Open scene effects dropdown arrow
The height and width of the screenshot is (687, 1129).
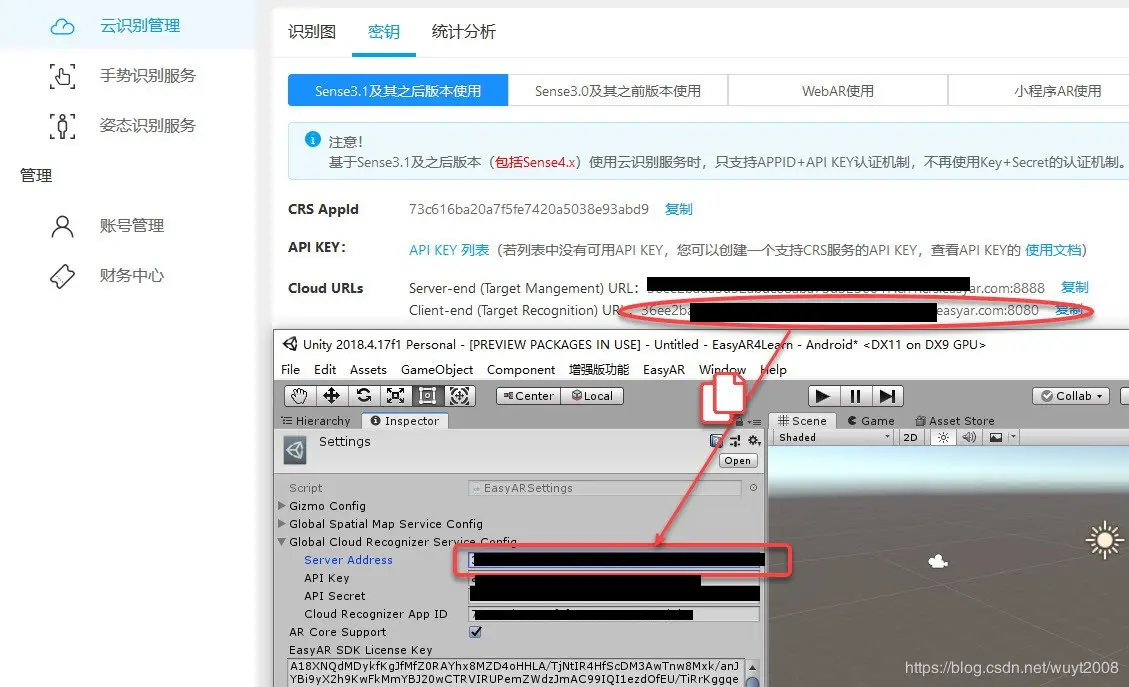1013,438
